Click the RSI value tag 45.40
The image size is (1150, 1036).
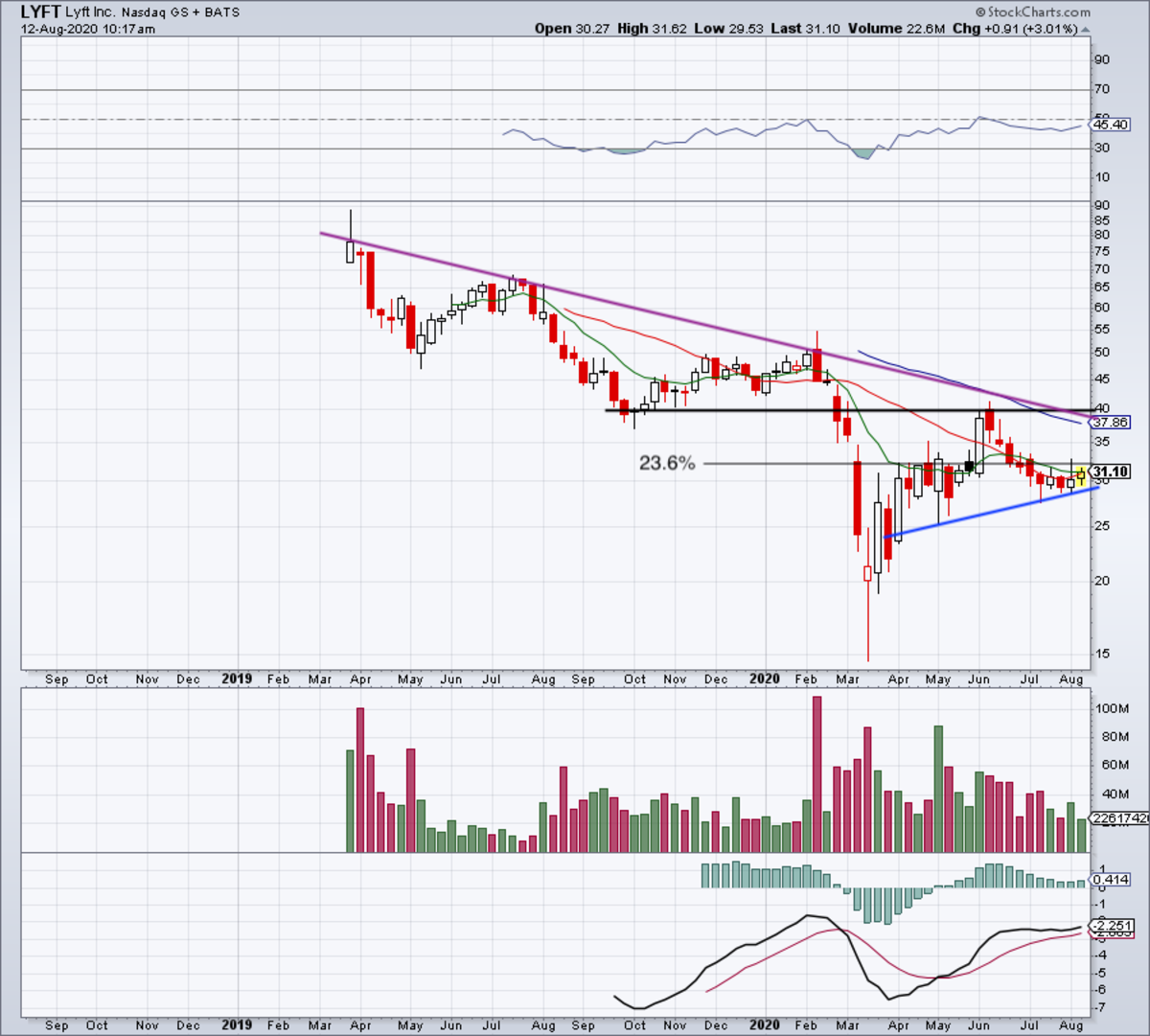[x=1110, y=125]
